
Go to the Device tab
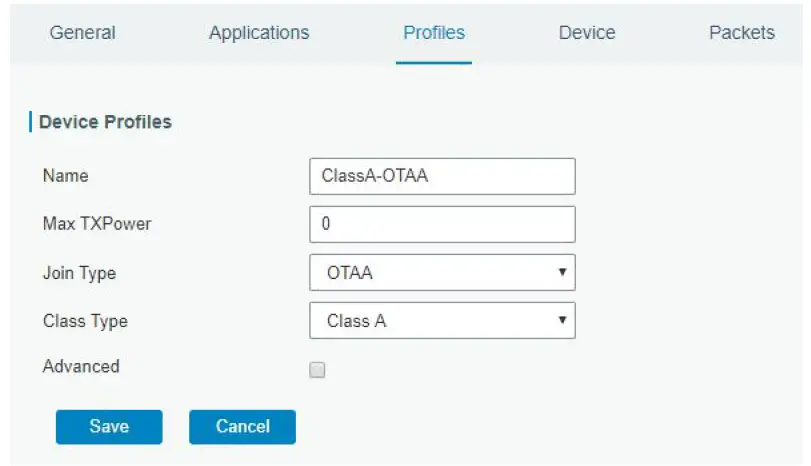pyautogui.click(x=587, y=33)
